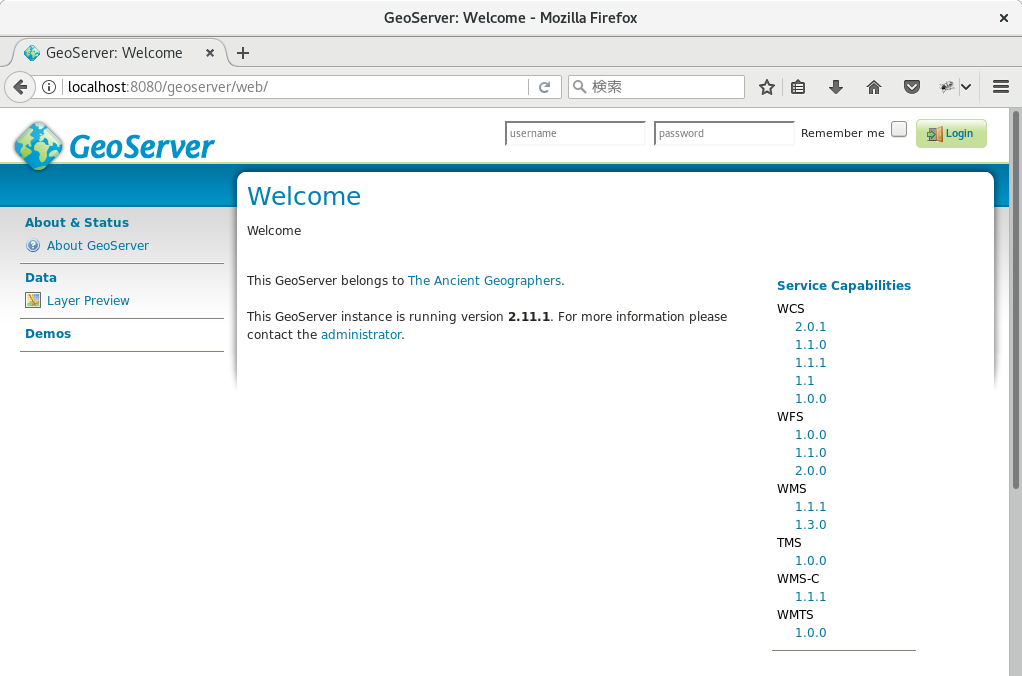Click the Firefox search box

click(656, 87)
